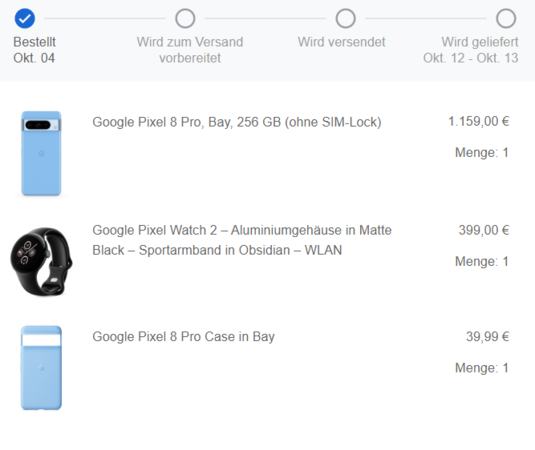535x450 pixels.
Task: Click Menge: 1 beside the Pixel 8 Pro Case
Action: click(482, 368)
